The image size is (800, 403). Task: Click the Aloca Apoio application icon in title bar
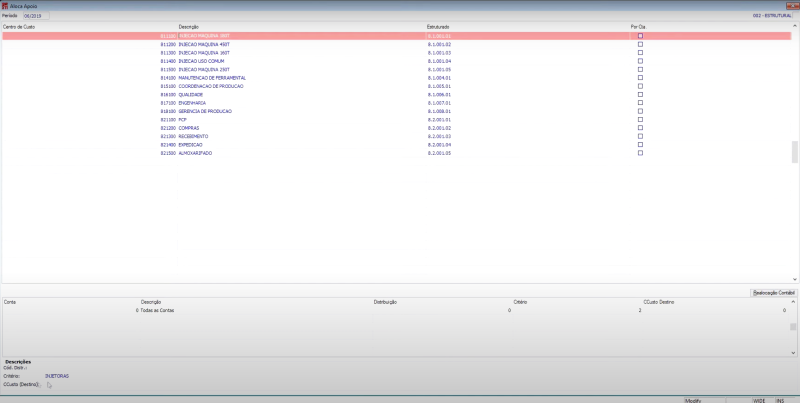click(x=5, y=6)
